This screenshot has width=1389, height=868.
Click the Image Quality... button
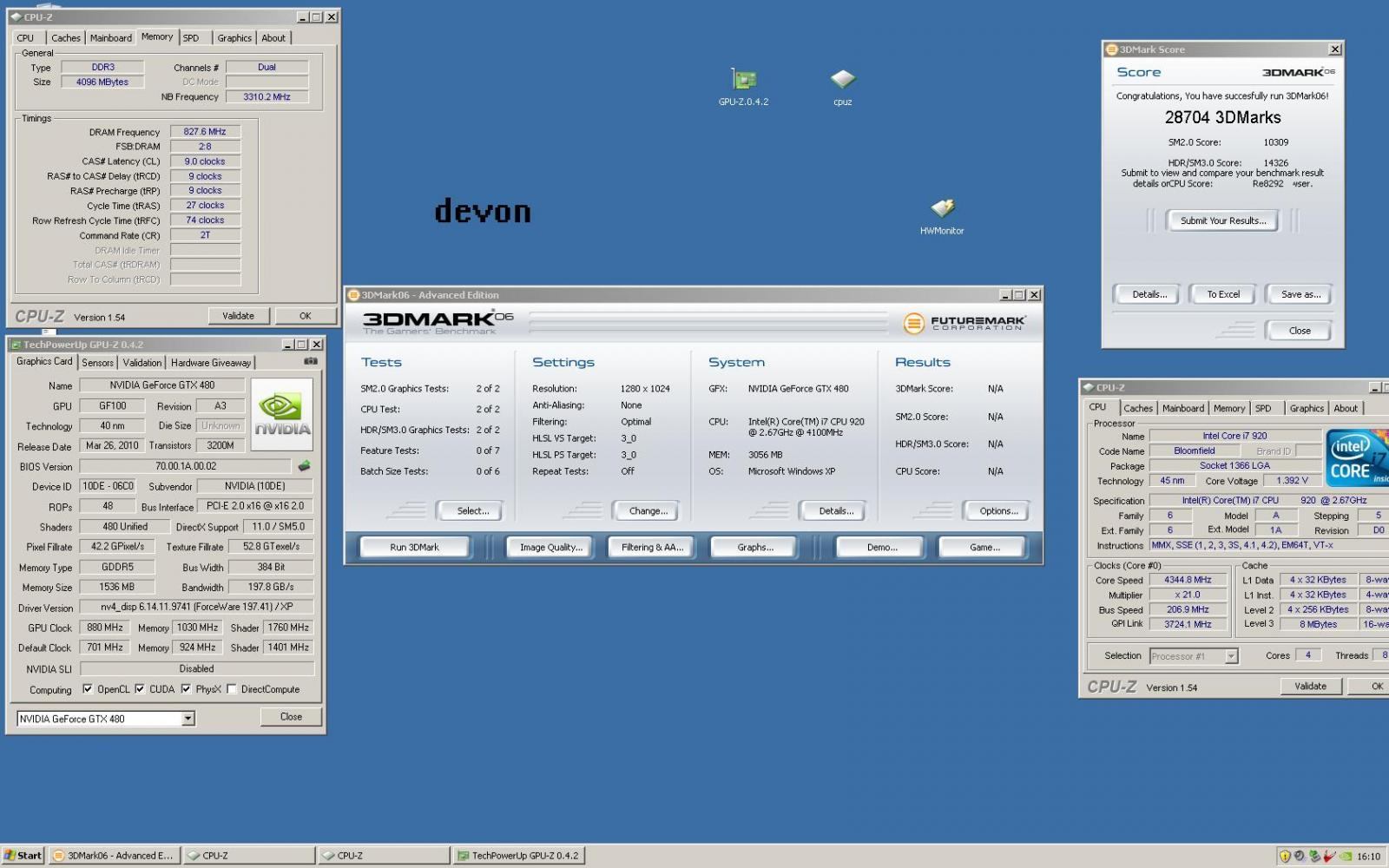550,548
